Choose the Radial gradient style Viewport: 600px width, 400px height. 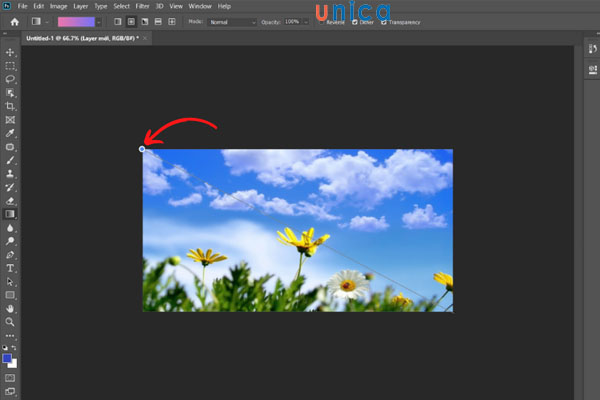pos(131,22)
